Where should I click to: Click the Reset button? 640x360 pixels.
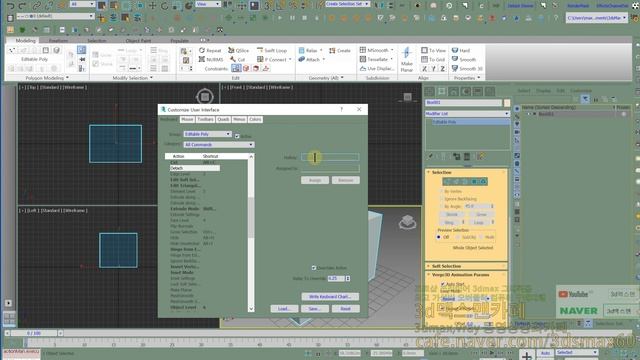[345, 309]
